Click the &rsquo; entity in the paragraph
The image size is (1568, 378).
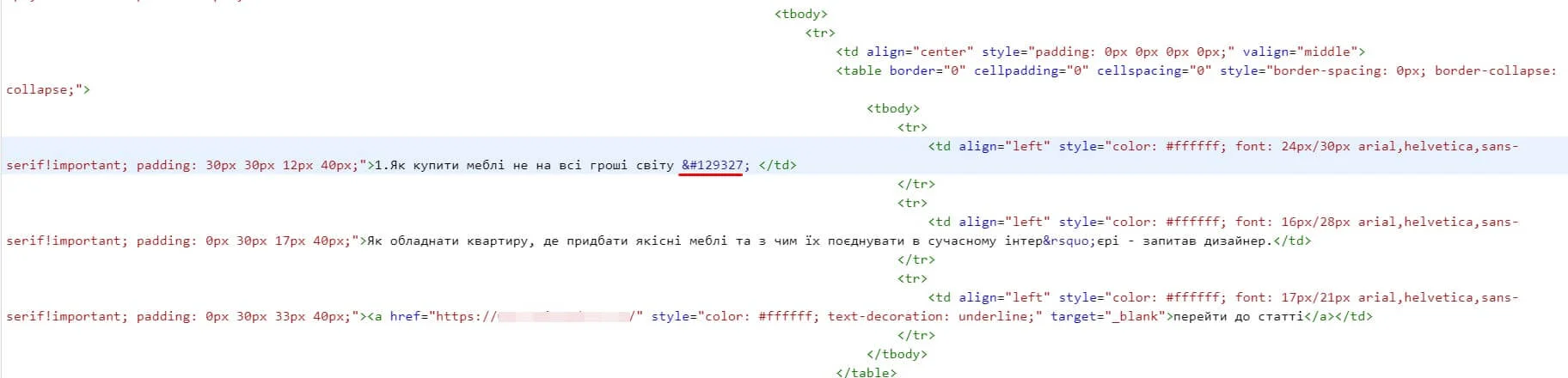pos(1070,241)
